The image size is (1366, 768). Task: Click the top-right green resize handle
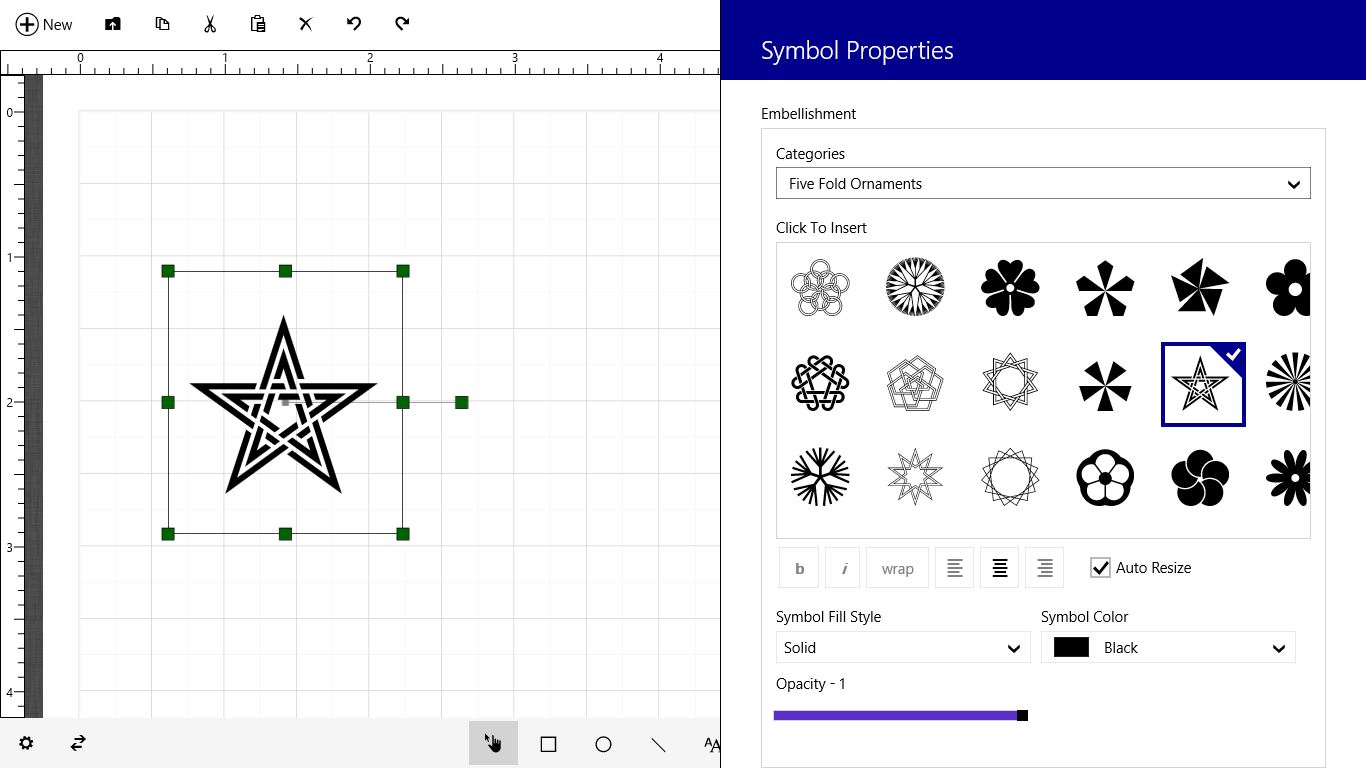tap(403, 271)
